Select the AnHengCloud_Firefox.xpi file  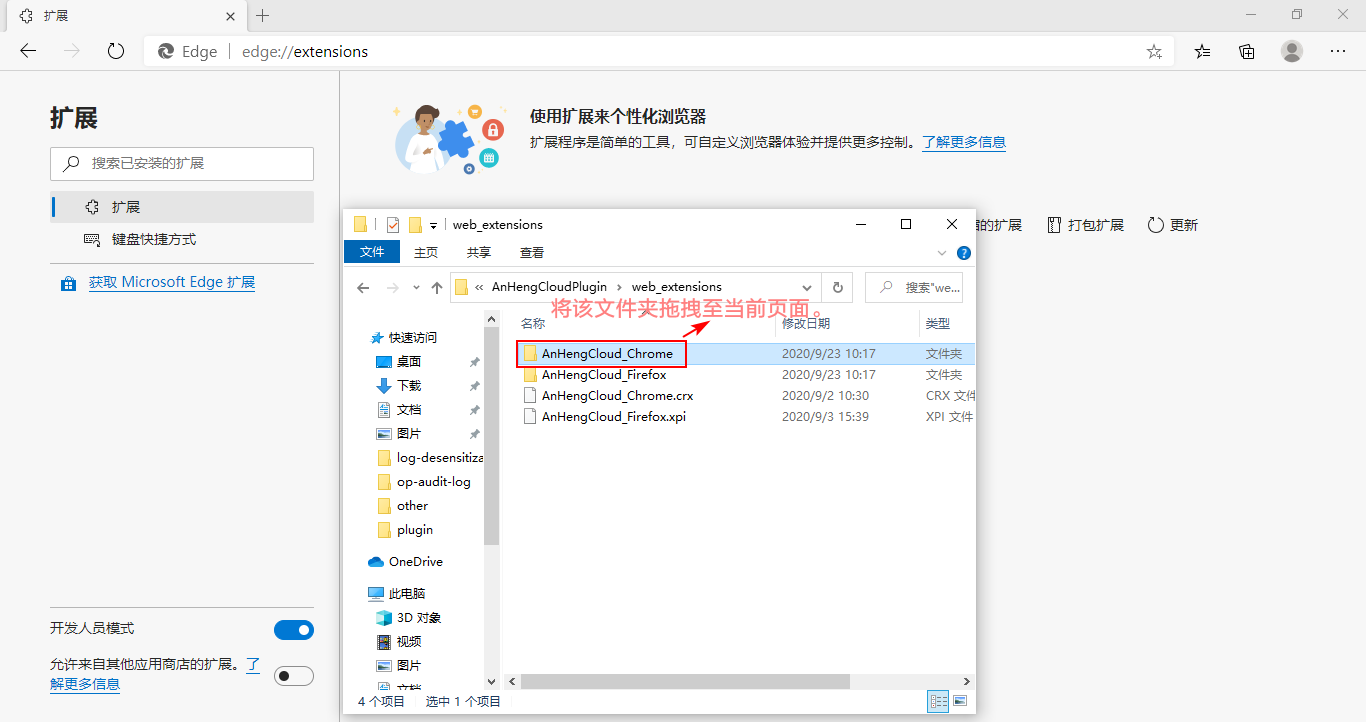pyautogui.click(x=614, y=416)
